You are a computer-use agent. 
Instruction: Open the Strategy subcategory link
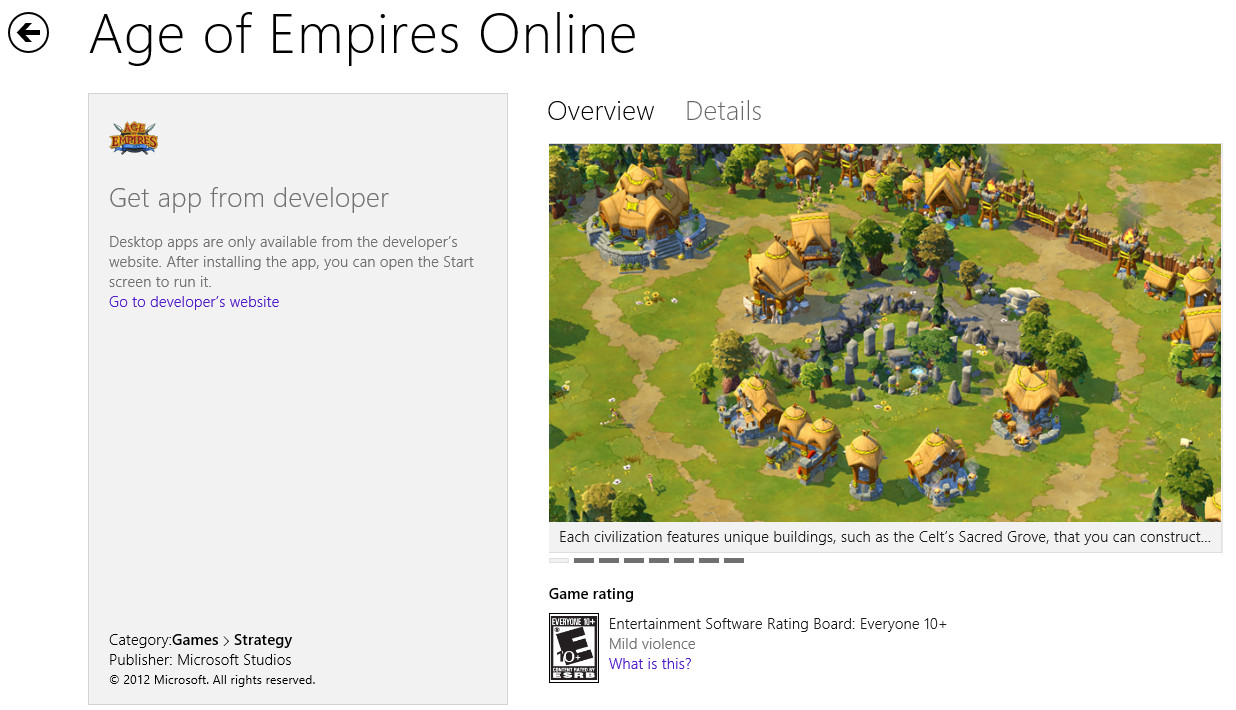pyautogui.click(x=263, y=640)
